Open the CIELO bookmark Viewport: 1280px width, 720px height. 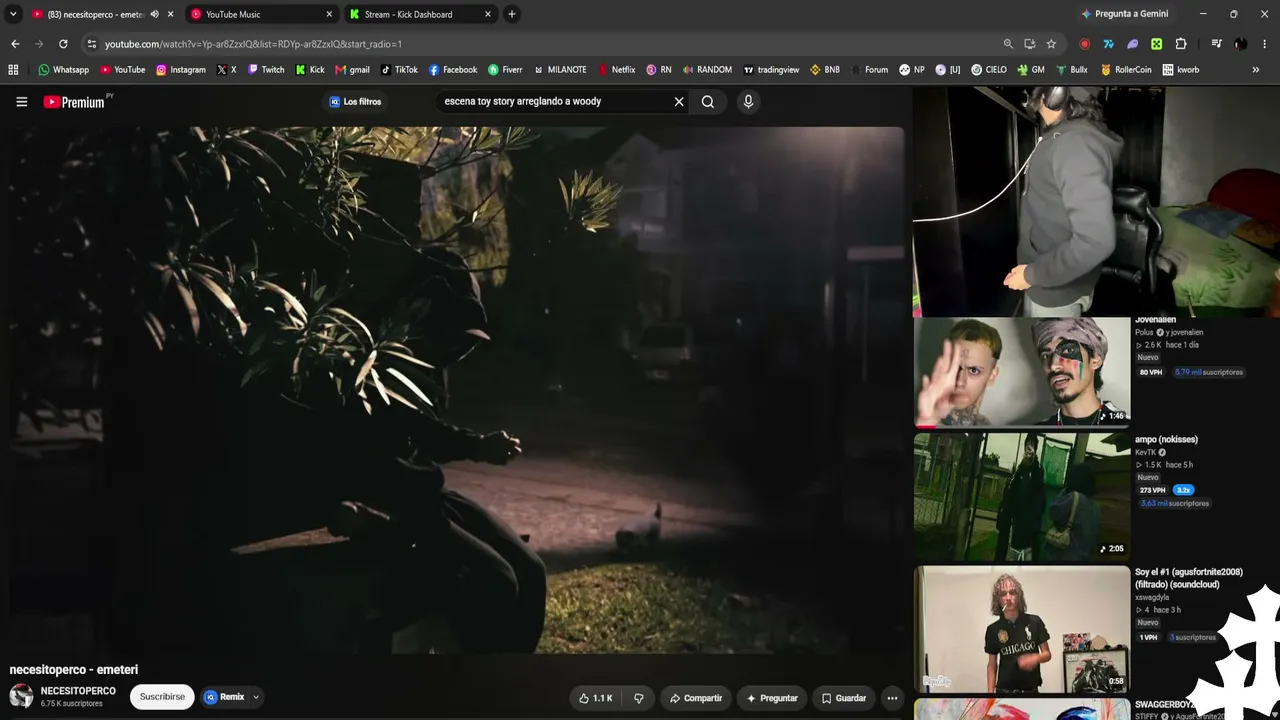(x=988, y=70)
